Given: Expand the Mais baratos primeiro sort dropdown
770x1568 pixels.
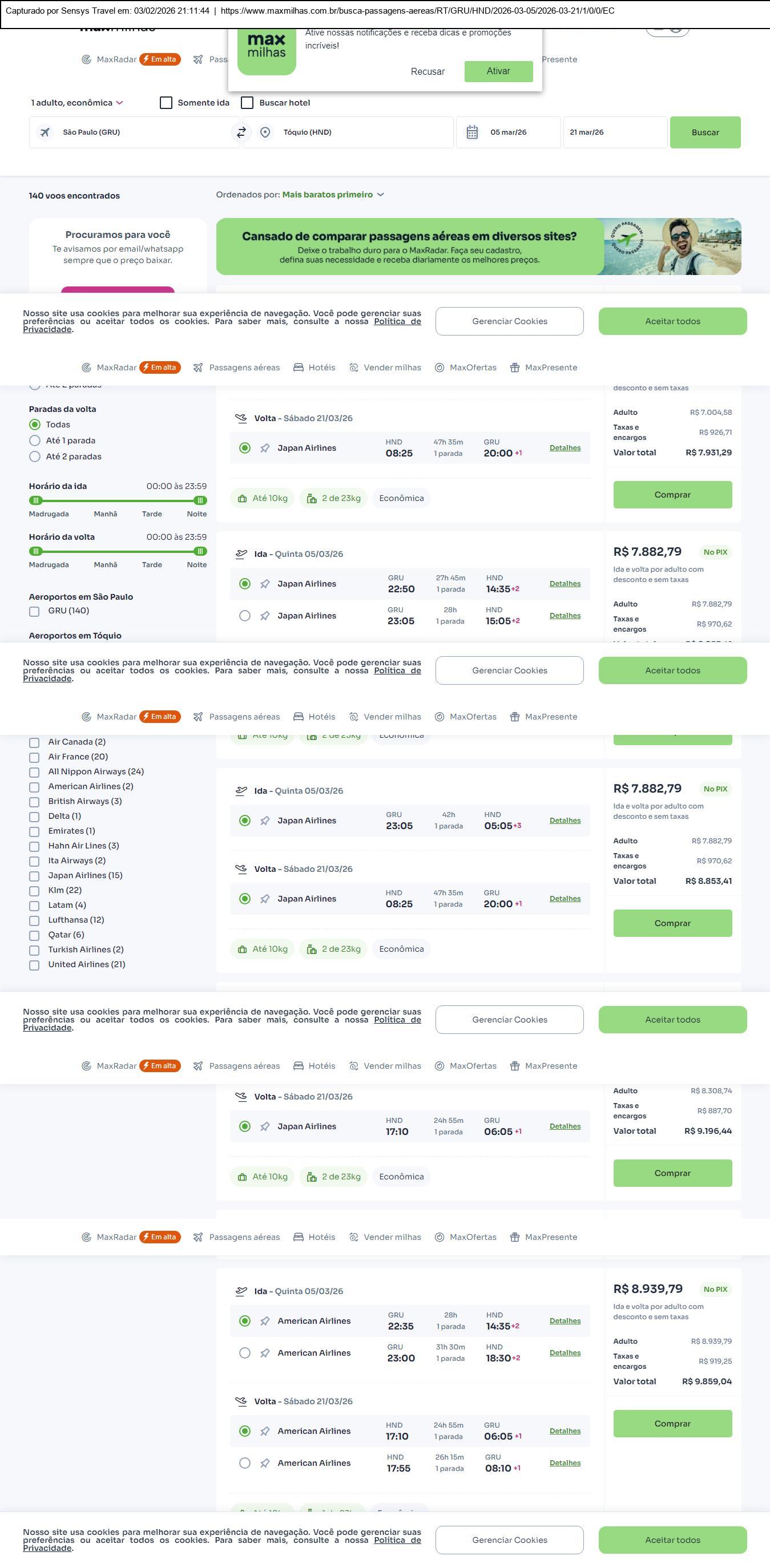Looking at the screenshot, I should (x=333, y=195).
